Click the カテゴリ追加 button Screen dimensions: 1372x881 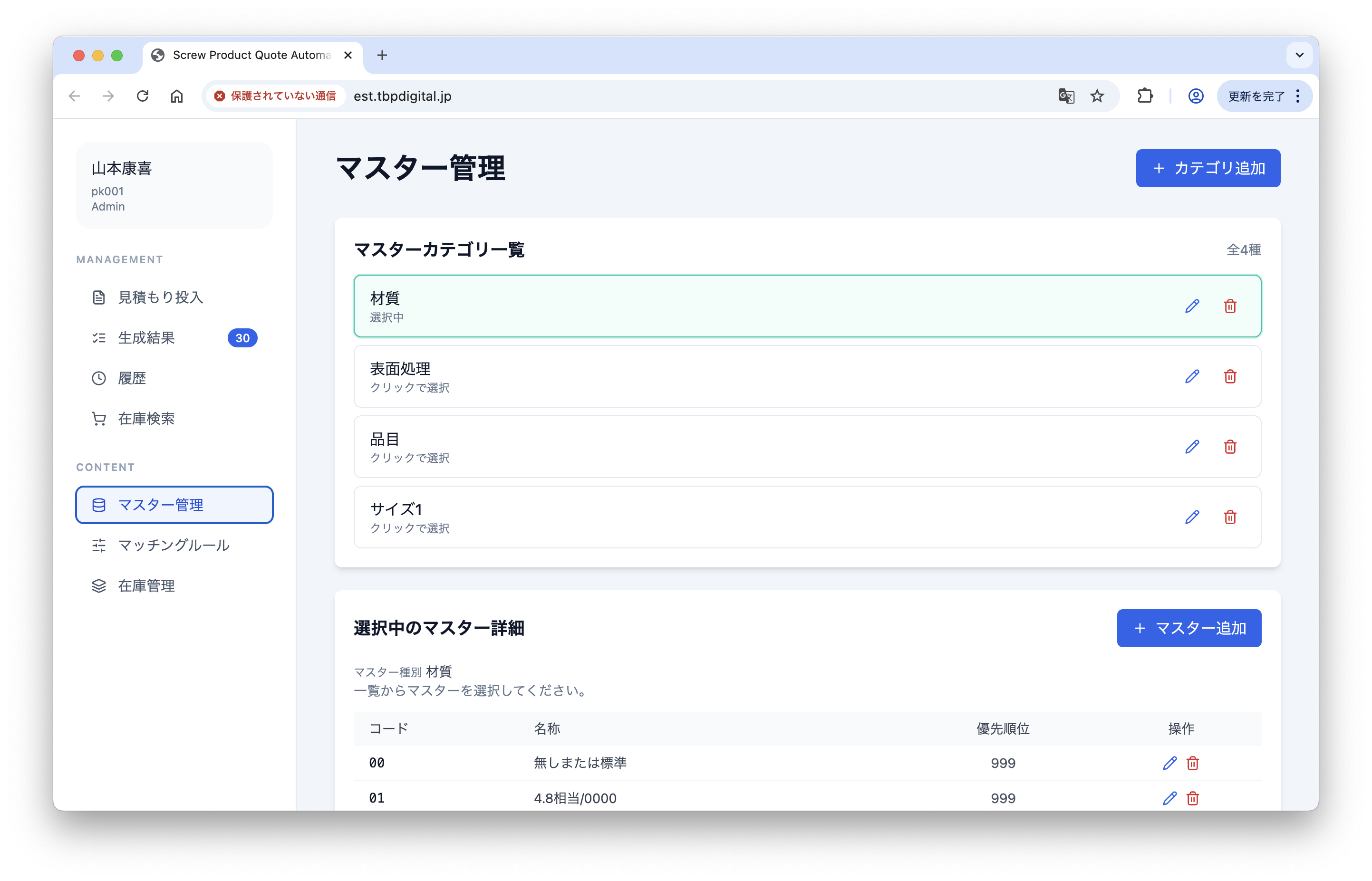click(1208, 168)
